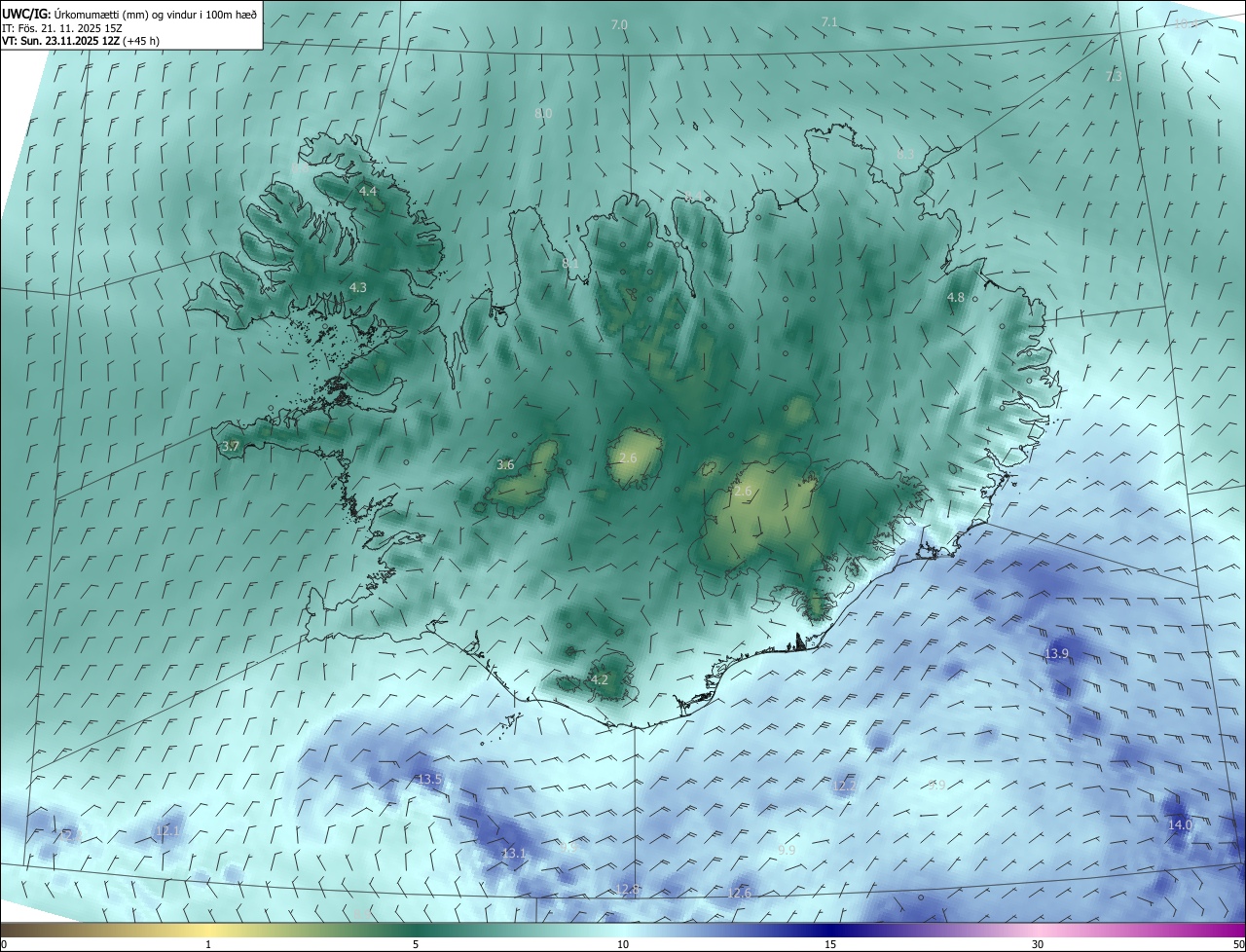Screen dimensions: 1246x952
Task: Click the 4.3 value label in the Westfjords
Action: tap(358, 287)
